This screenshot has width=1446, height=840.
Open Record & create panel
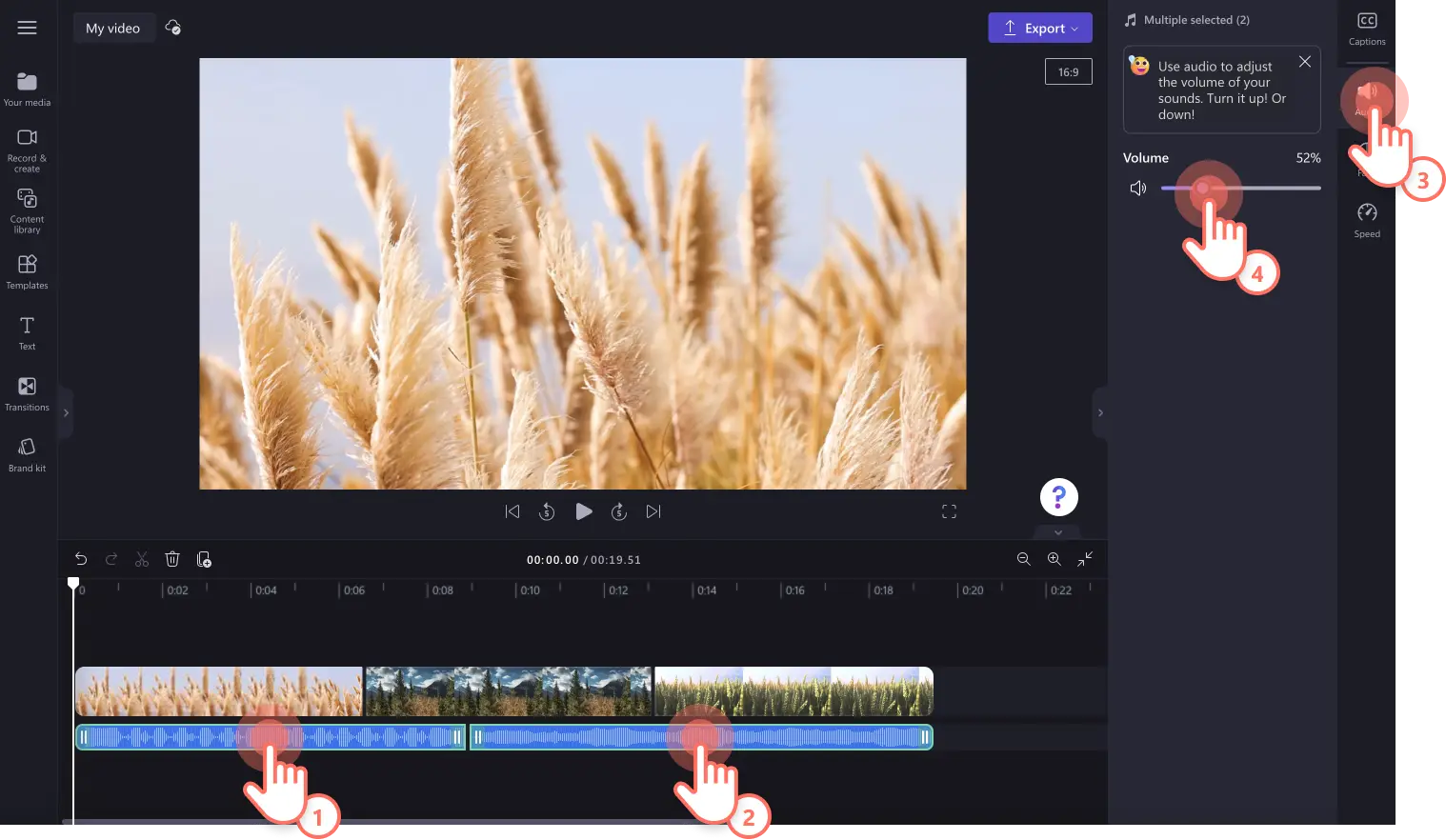(x=27, y=150)
